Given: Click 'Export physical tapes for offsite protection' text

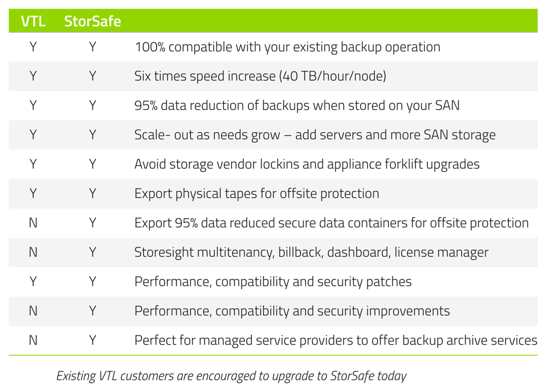Looking at the screenshot, I should [256, 194].
